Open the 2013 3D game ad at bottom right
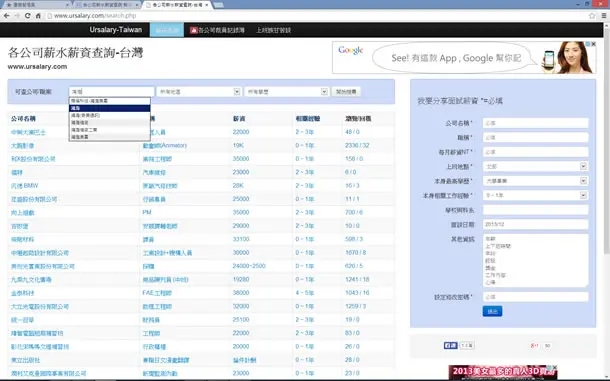Image resolution: width=610 pixels, height=381 pixels. 503,372
